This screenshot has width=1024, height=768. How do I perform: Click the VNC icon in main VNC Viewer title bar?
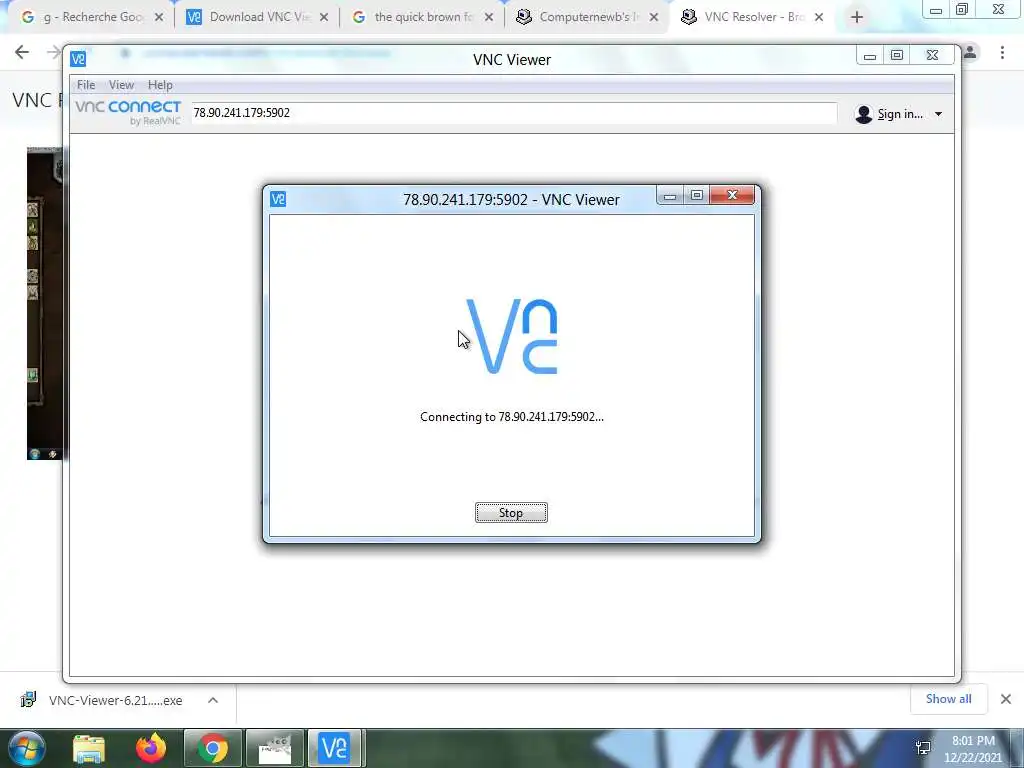[78, 59]
